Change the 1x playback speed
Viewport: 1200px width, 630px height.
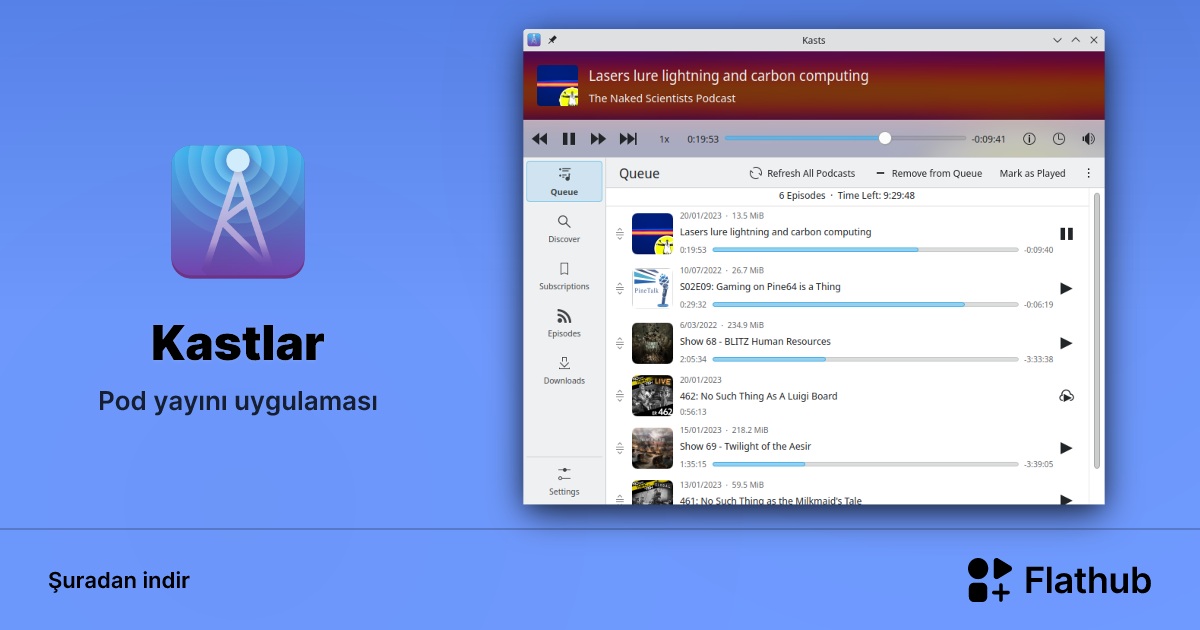[663, 139]
